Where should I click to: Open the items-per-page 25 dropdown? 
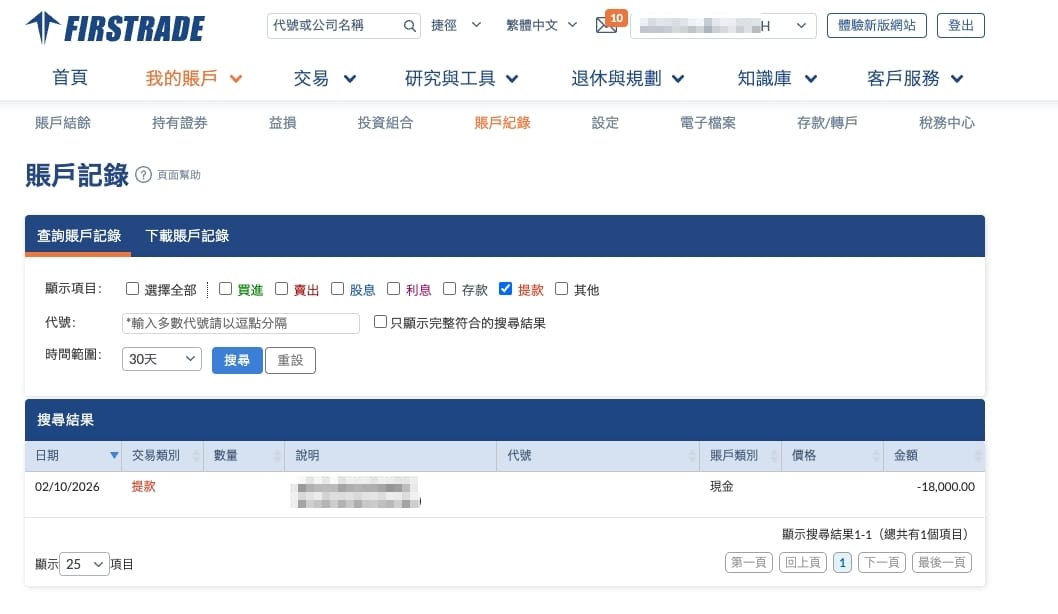[85, 564]
